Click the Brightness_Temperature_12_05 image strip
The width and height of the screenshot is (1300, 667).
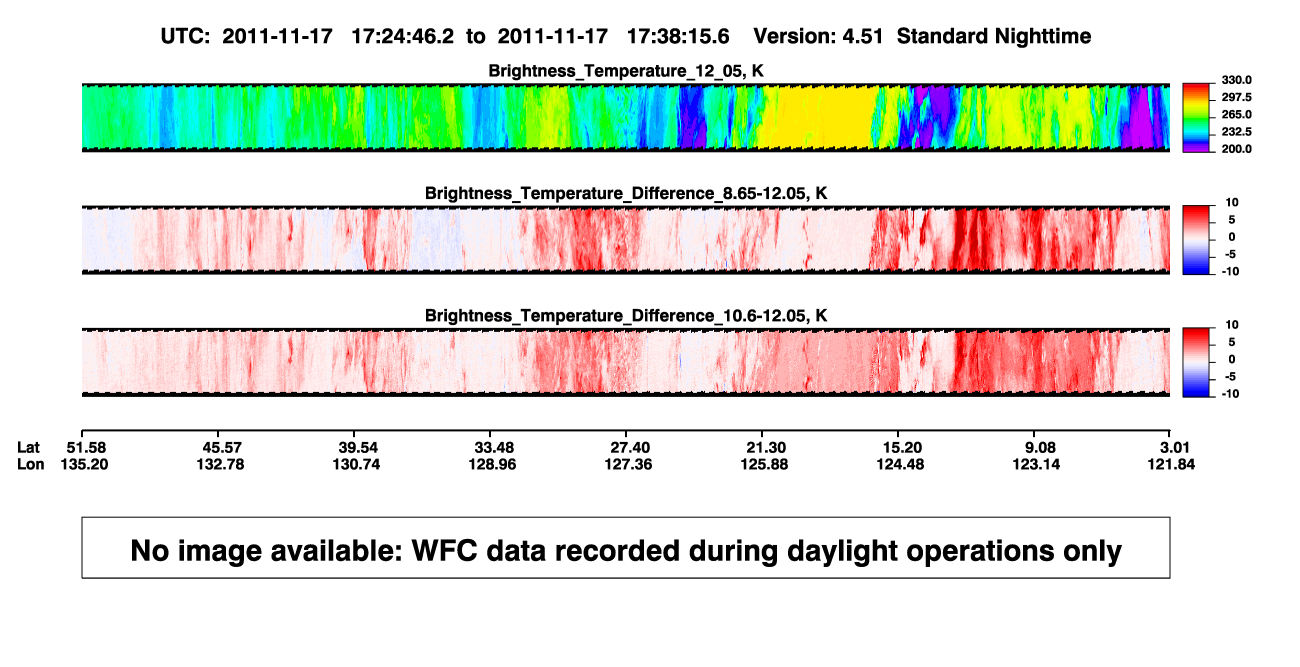pyautogui.click(x=625, y=117)
